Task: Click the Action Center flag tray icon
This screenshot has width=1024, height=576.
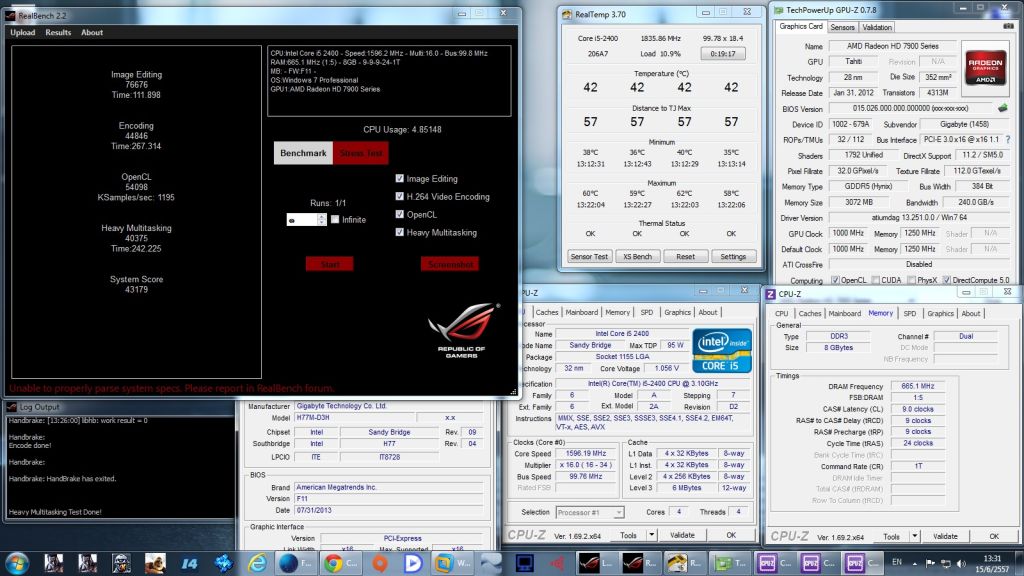Action: tap(931, 563)
